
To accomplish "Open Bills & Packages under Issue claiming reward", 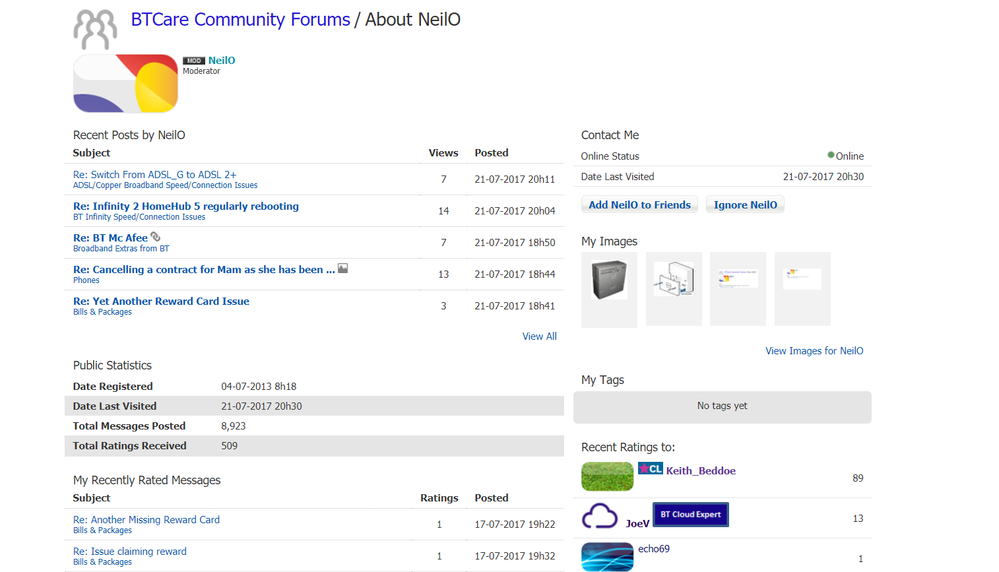I will tap(102, 562).
